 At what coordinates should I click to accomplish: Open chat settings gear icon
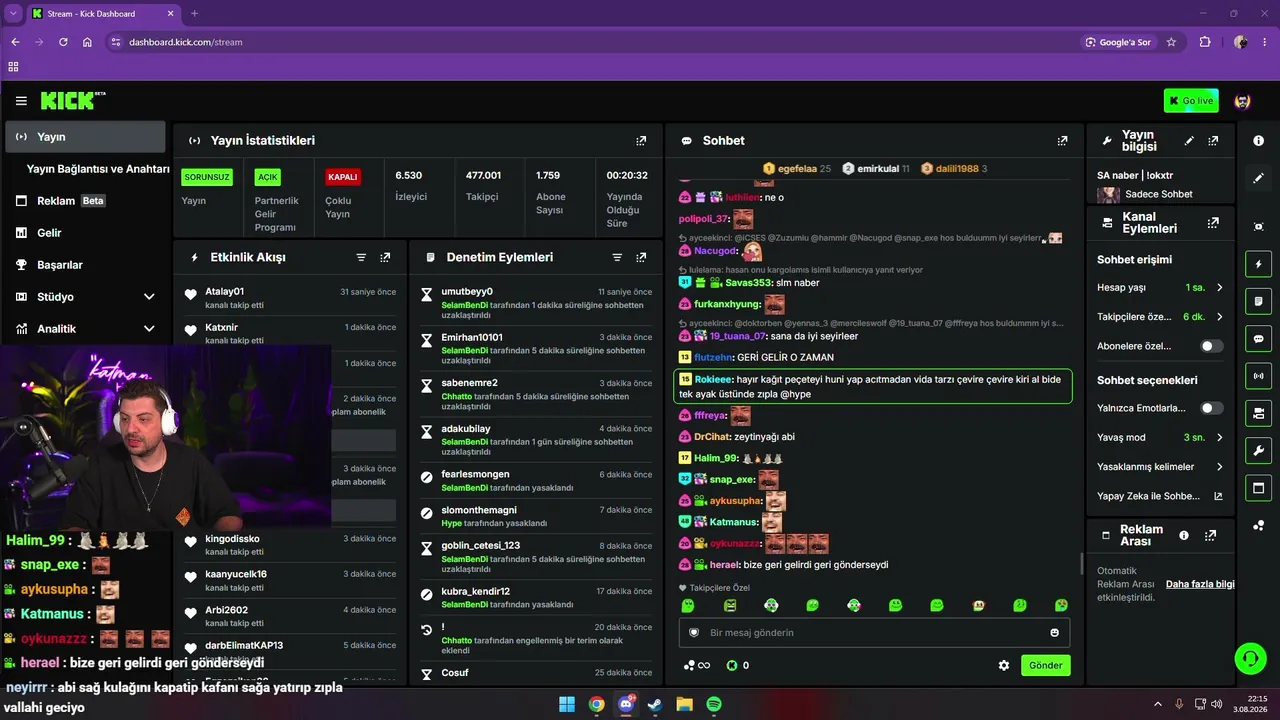[1004, 665]
